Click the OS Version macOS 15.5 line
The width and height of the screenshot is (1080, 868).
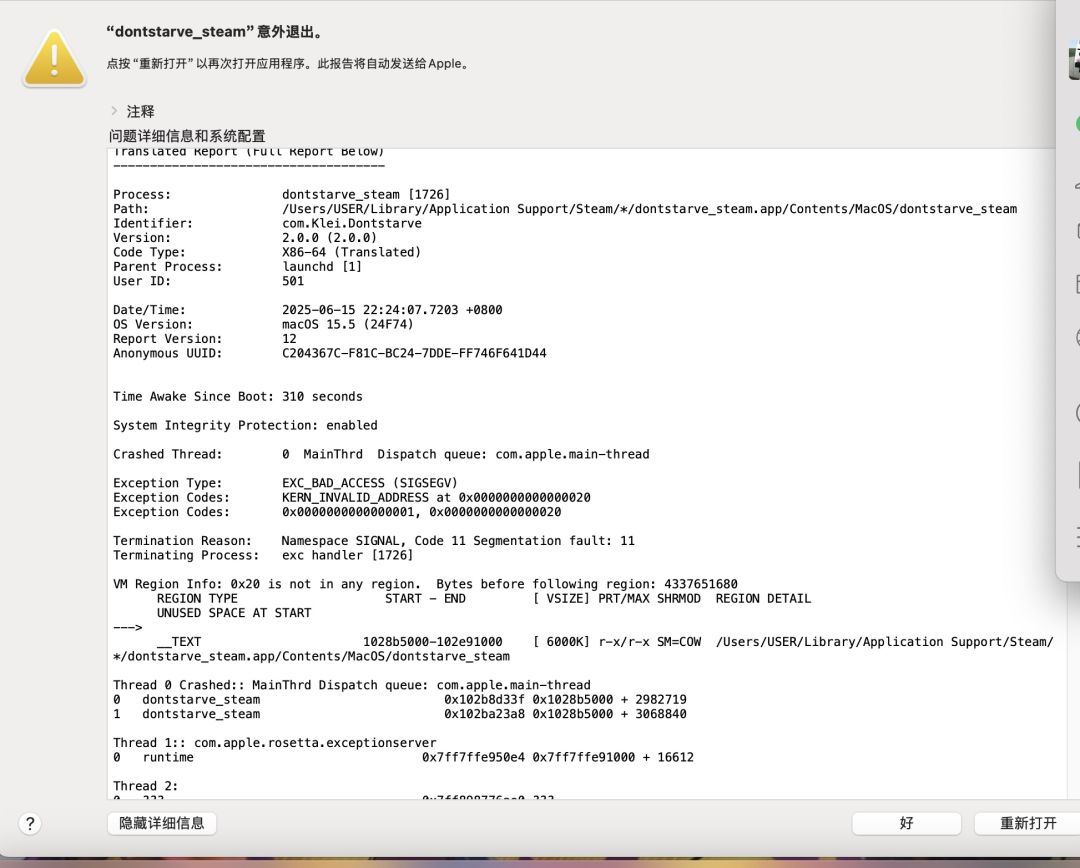(263, 324)
